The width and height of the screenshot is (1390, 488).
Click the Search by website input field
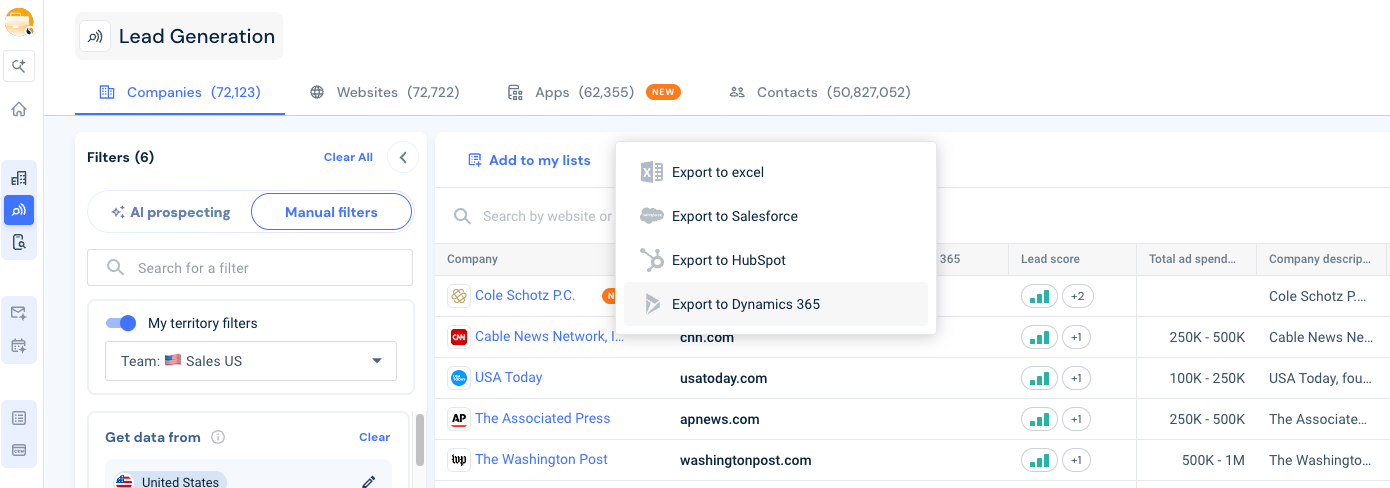click(x=546, y=216)
